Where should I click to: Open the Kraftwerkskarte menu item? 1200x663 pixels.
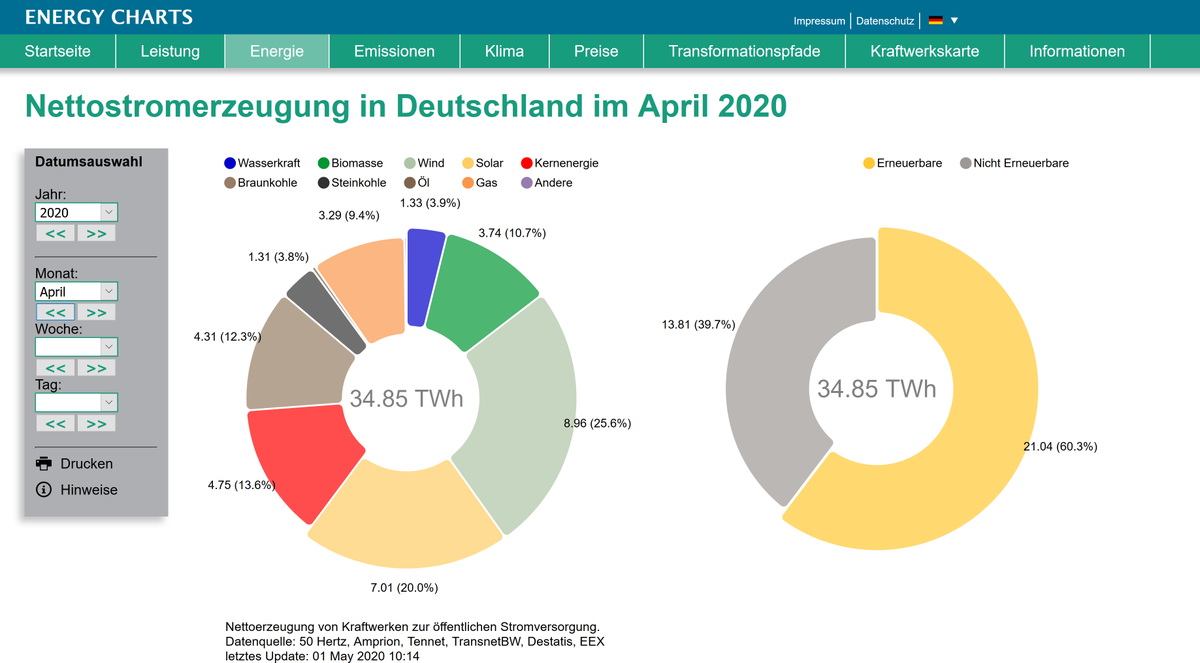pos(924,51)
